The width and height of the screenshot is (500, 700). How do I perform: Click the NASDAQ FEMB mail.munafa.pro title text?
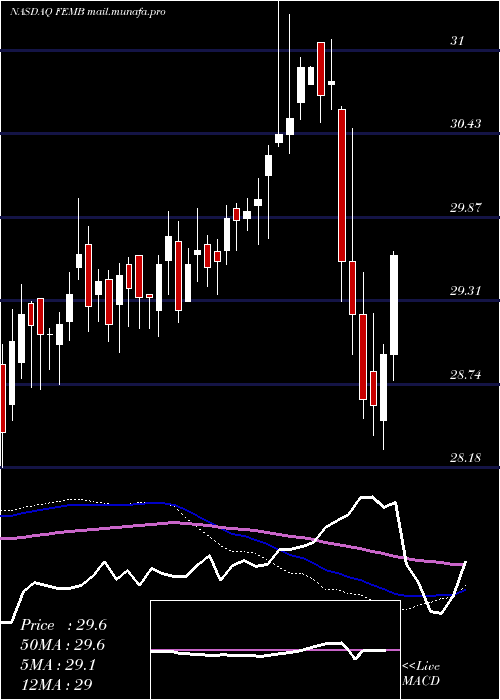coord(88,12)
